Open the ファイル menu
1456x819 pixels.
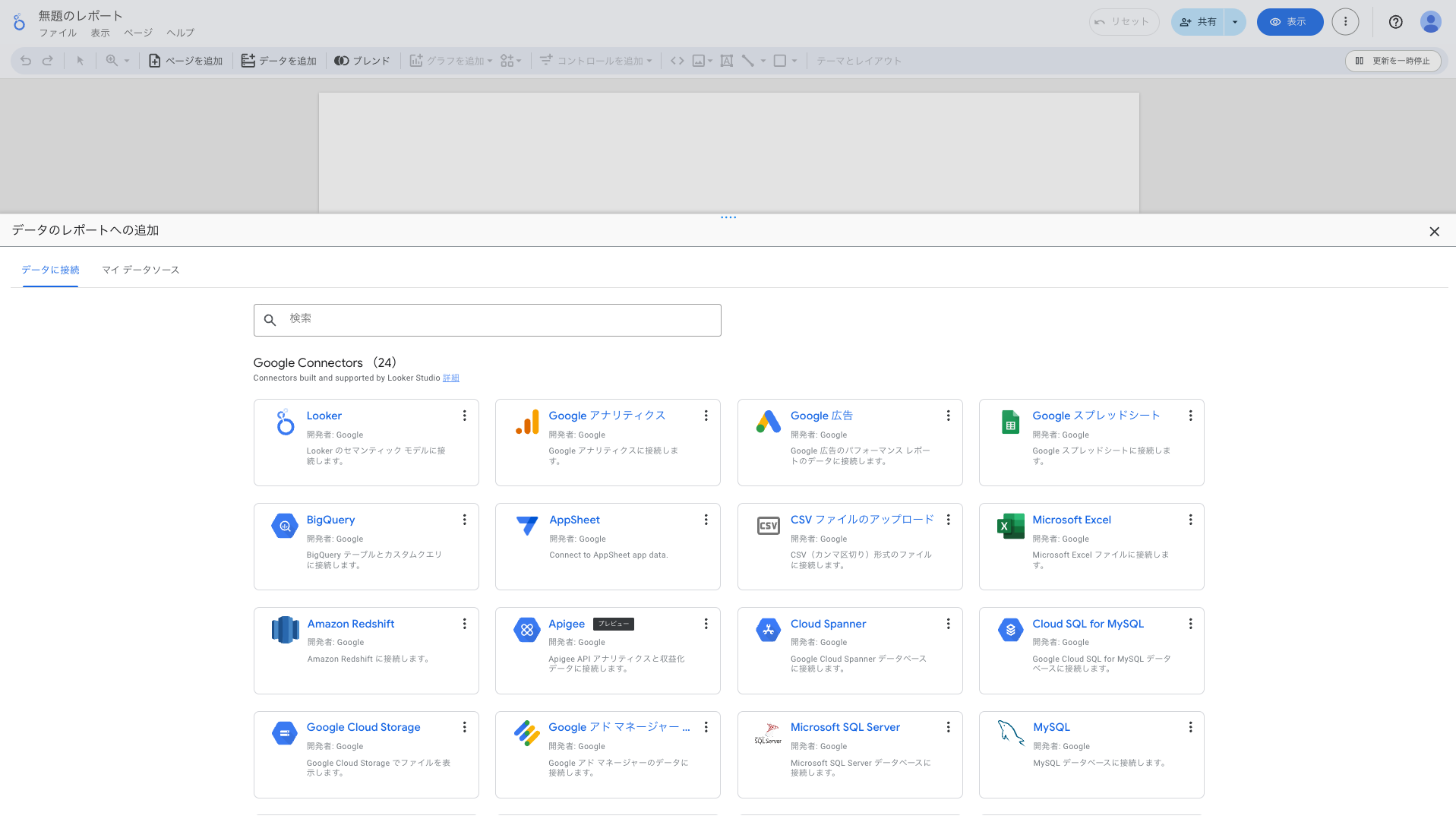(58, 33)
